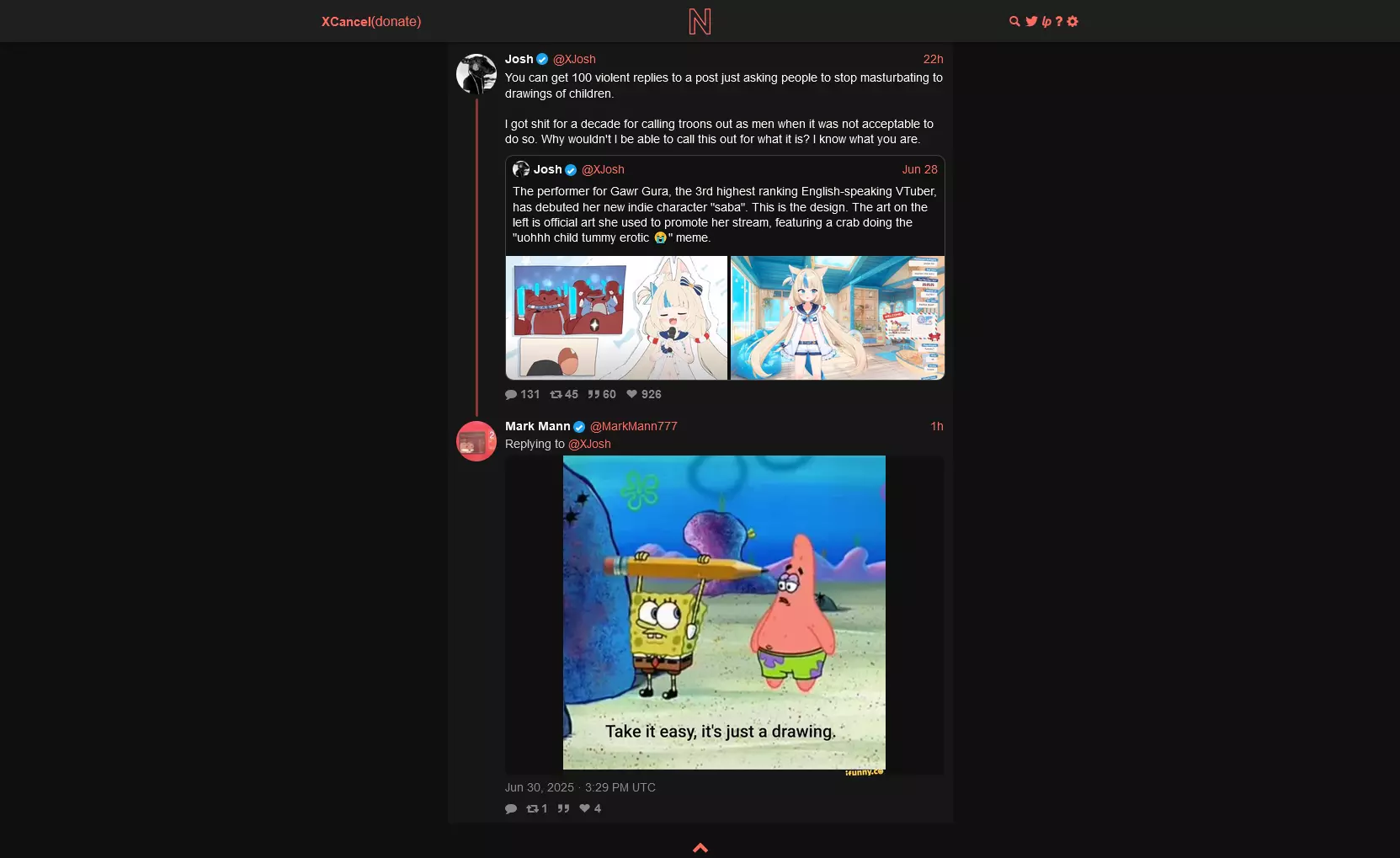Click the up chevron to go top
This screenshot has height=858, width=1400.
click(x=700, y=848)
